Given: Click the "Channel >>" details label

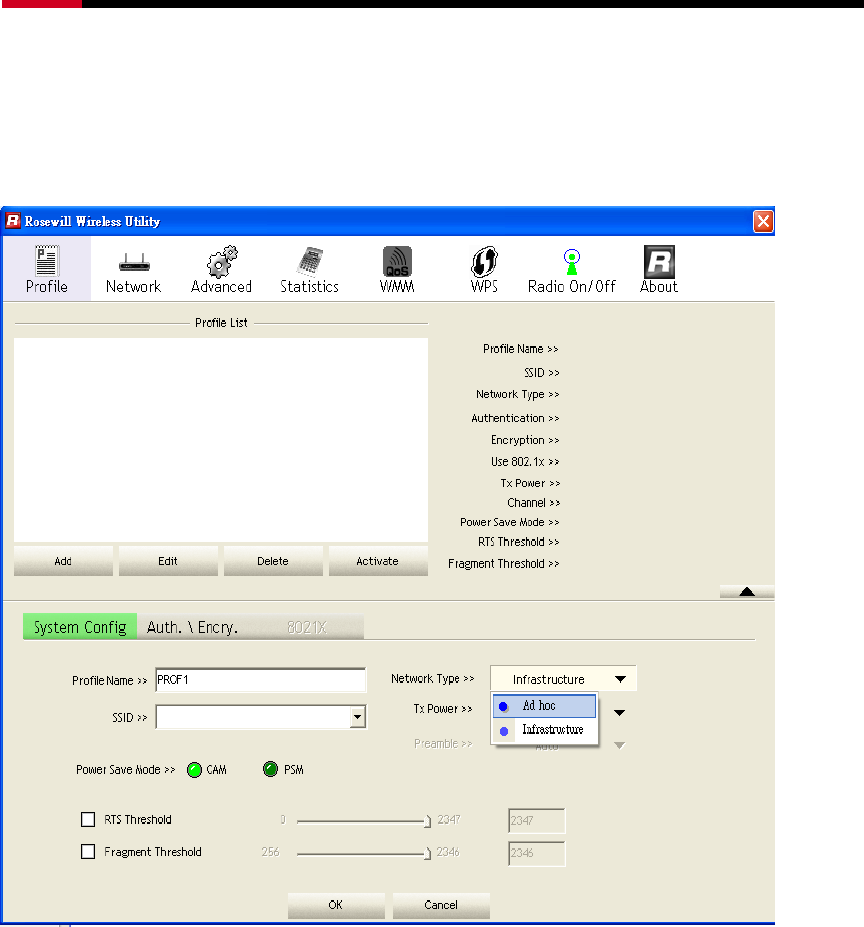Looking at the screenshot, I should pos(533,503).
